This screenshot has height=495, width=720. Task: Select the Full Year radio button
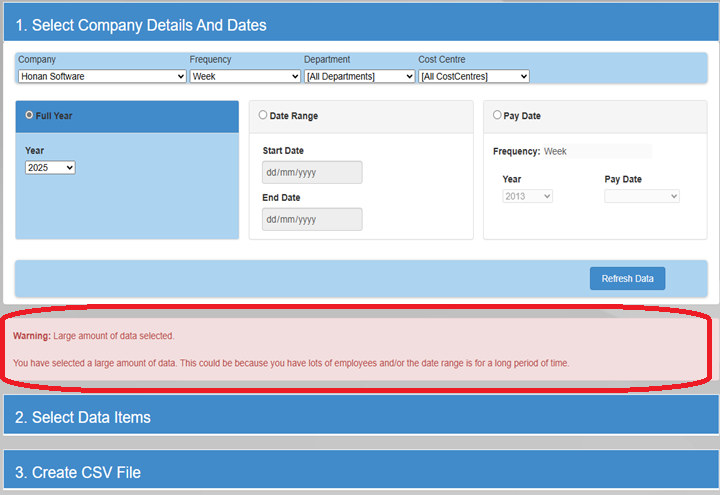click(29, 115)
